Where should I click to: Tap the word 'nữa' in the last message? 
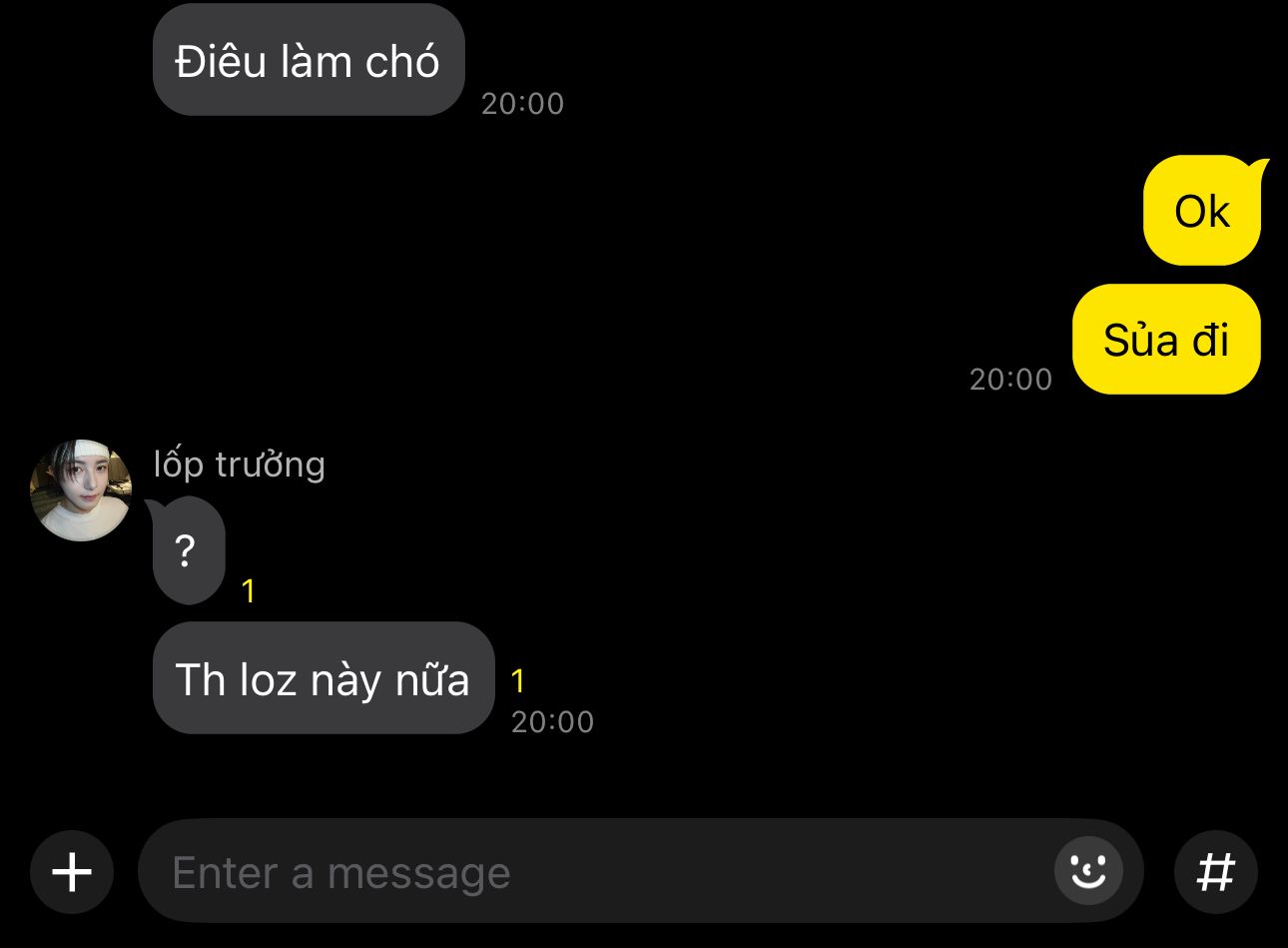click(x=432, y=680)
